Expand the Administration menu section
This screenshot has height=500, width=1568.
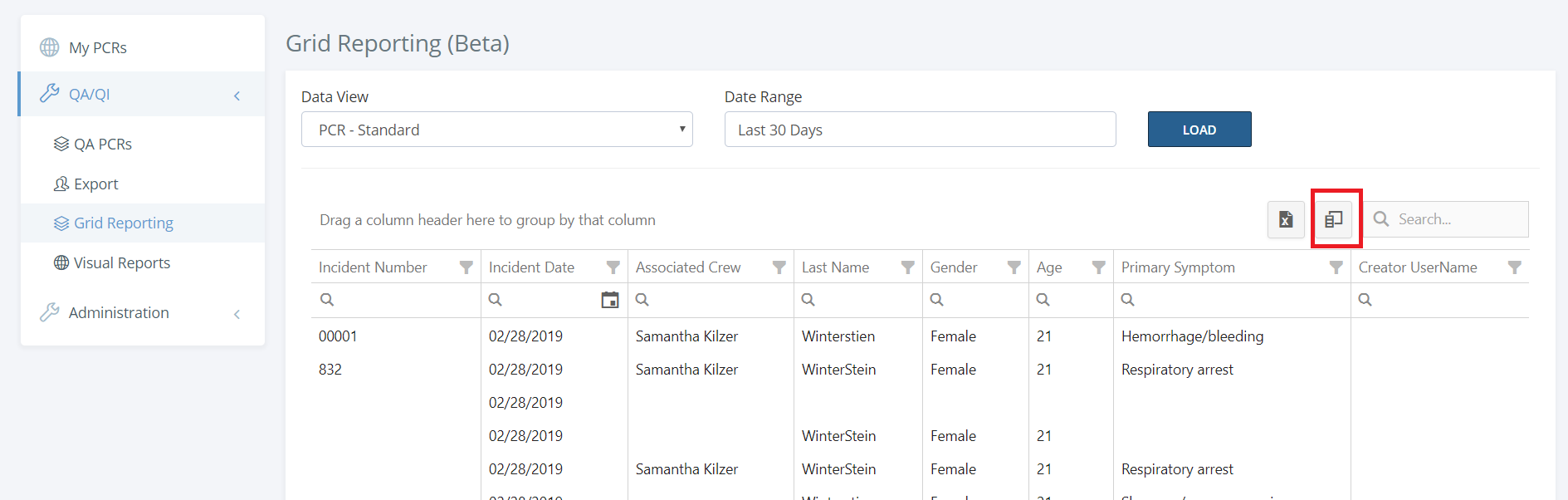pos(237,314)
